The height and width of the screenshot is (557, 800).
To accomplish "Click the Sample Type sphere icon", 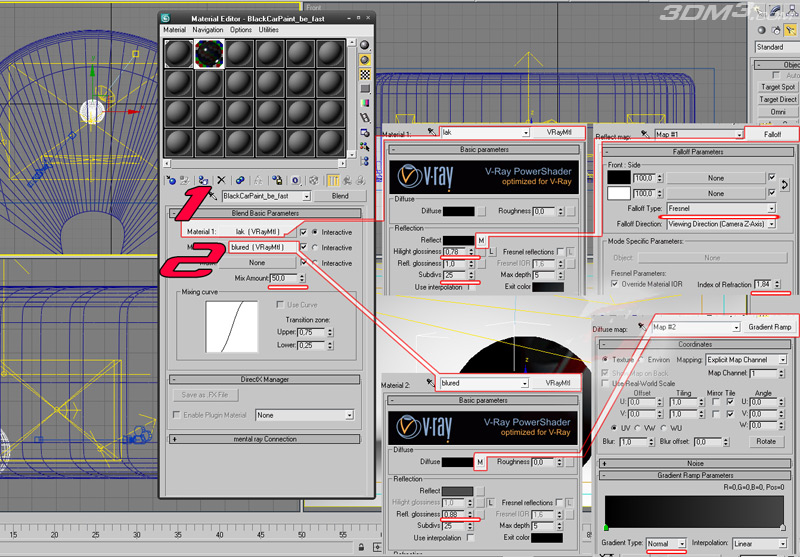I will coord(365,44).
